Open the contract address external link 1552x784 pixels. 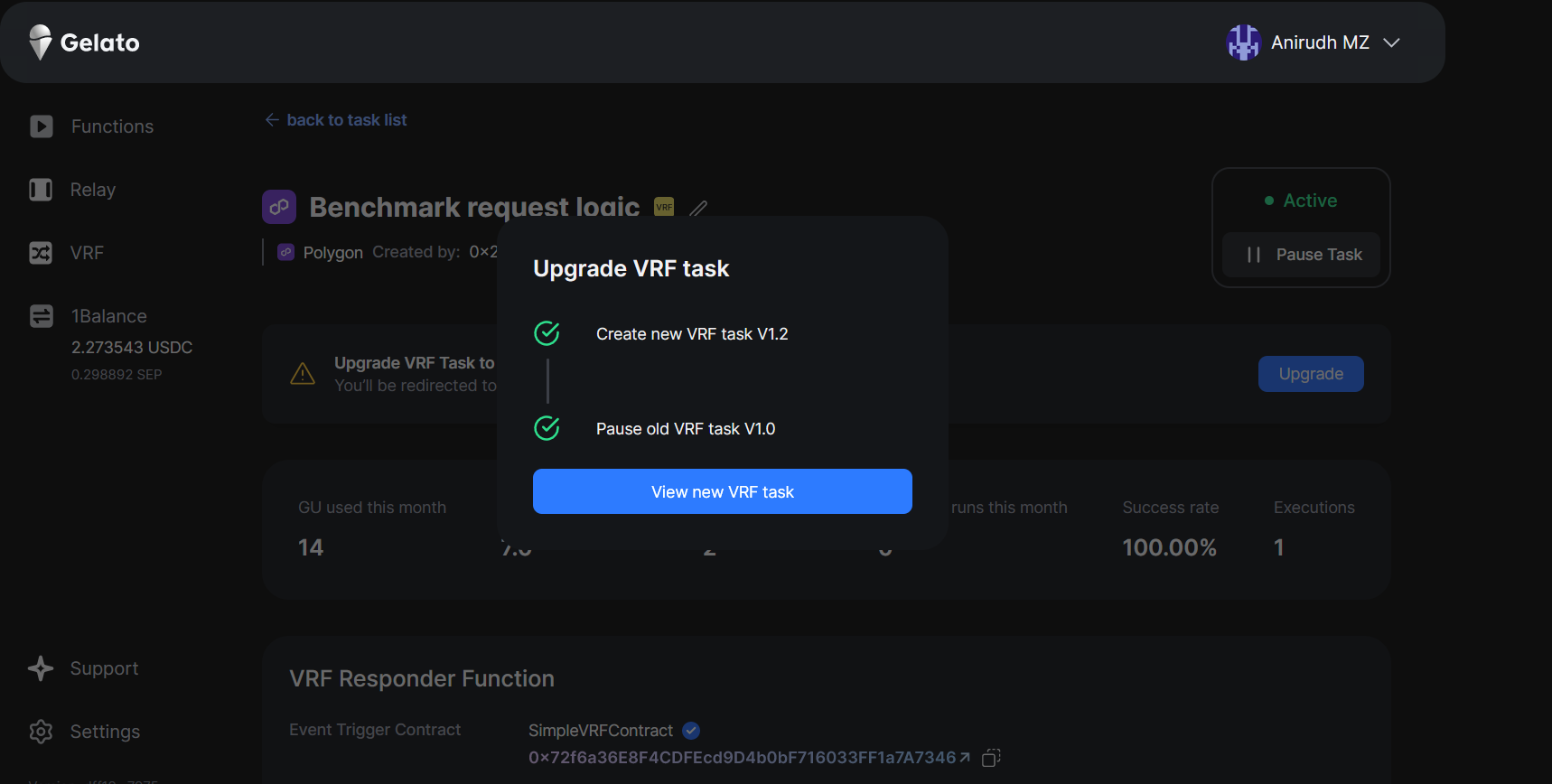coord(965,758)
